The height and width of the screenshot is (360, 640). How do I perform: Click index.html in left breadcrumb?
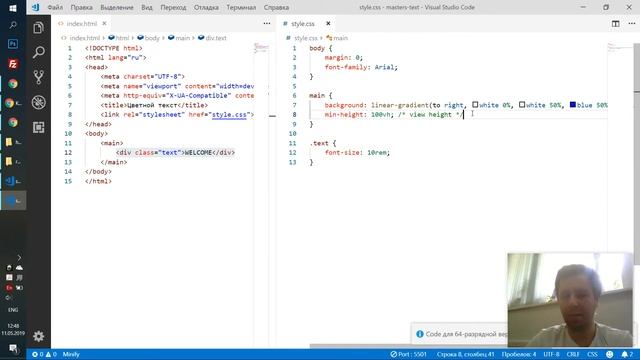(x=84, y=38)
